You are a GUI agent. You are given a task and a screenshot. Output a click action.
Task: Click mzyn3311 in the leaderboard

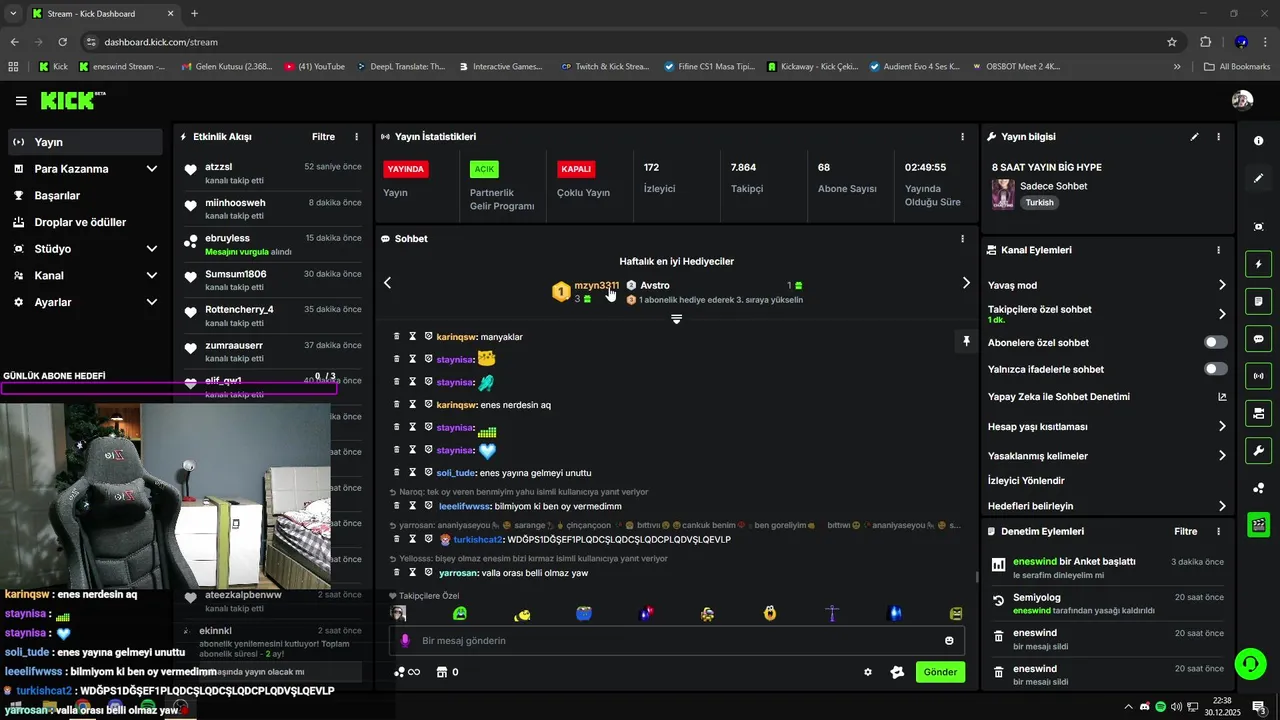coord(596,285)
